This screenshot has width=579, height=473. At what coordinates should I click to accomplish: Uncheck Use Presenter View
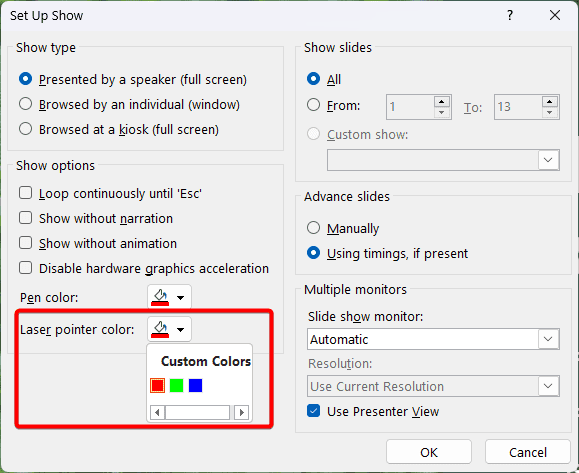pos(314,411)
